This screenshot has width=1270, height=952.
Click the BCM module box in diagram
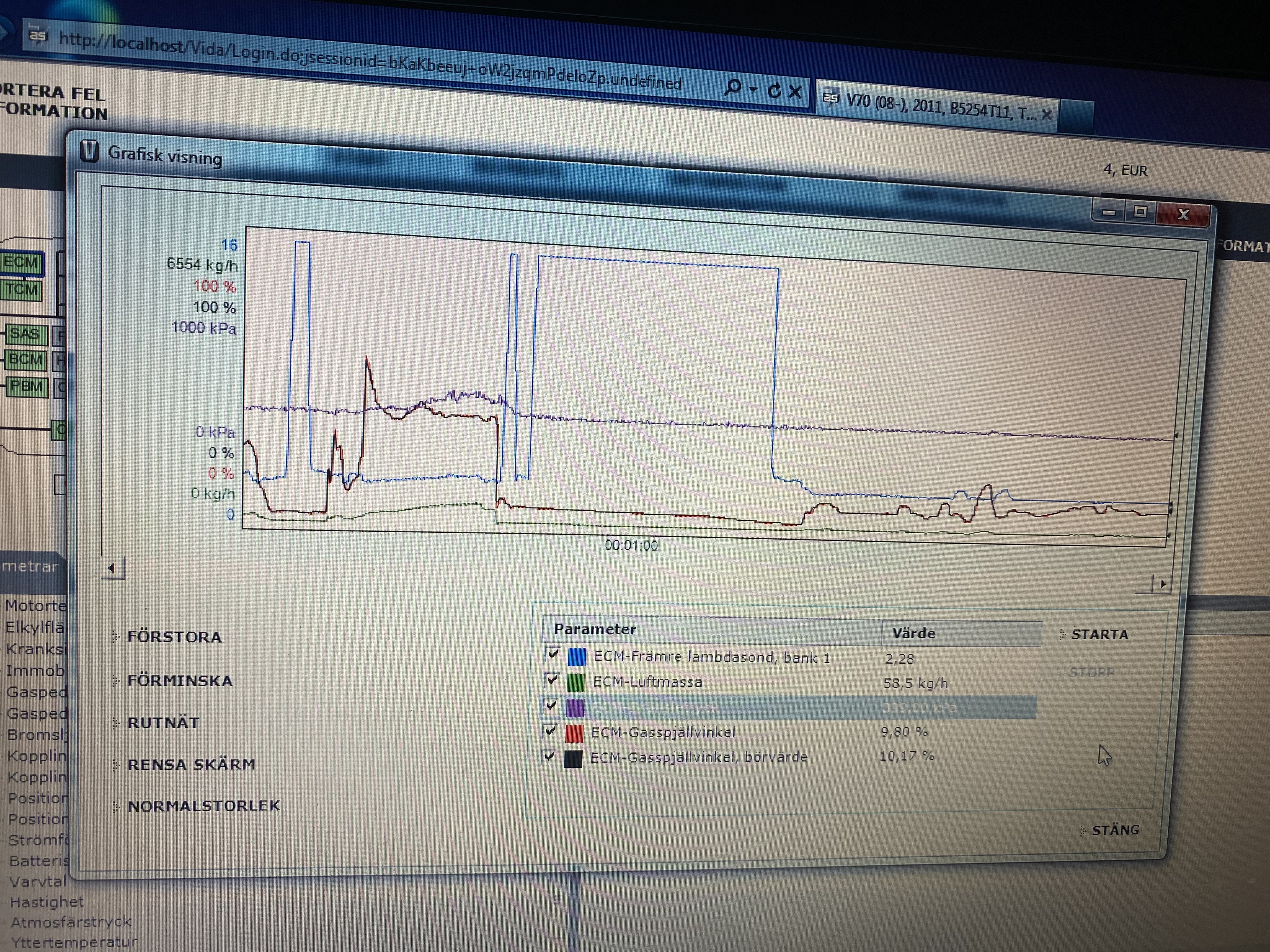25,360
